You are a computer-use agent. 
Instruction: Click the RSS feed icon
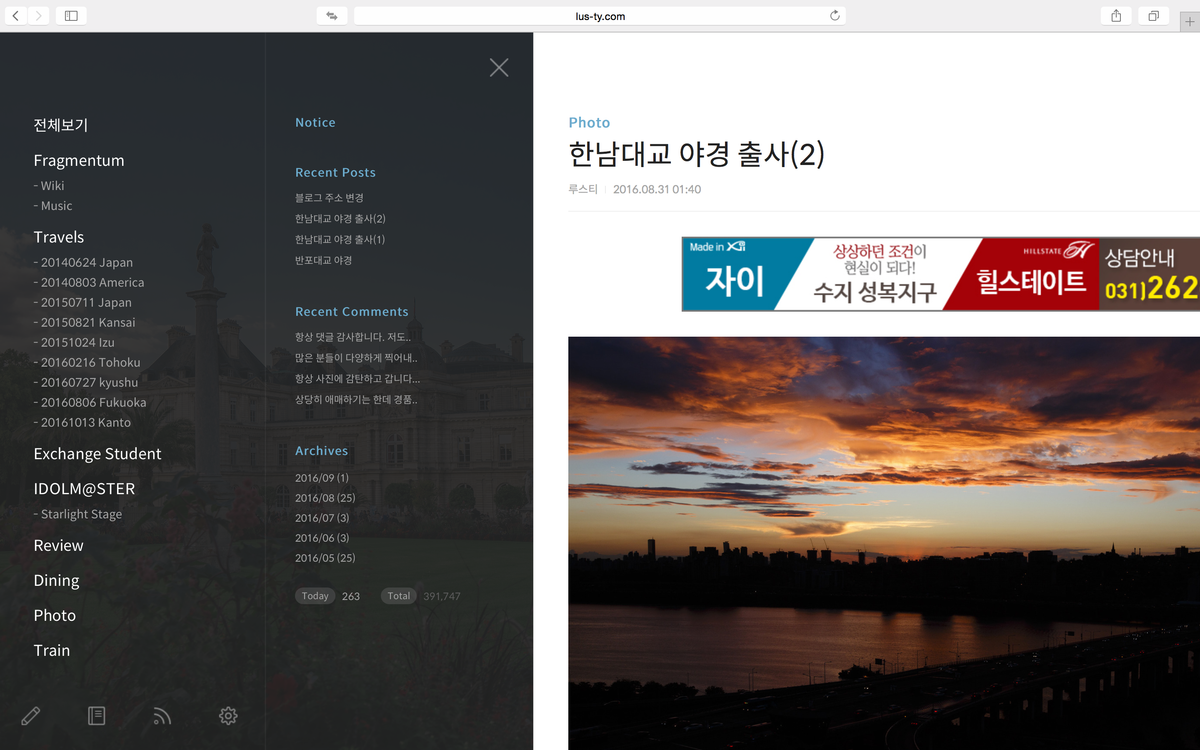coord(162,716)
